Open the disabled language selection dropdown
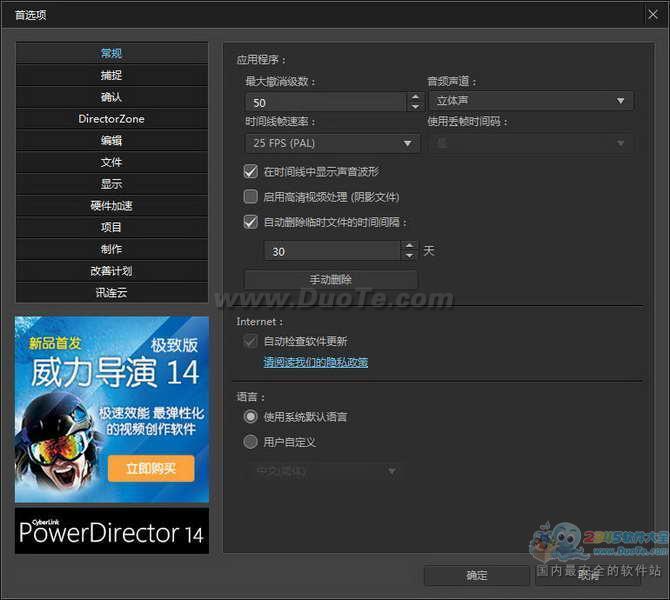Screen dimensions: 670x600 (326, 471)
